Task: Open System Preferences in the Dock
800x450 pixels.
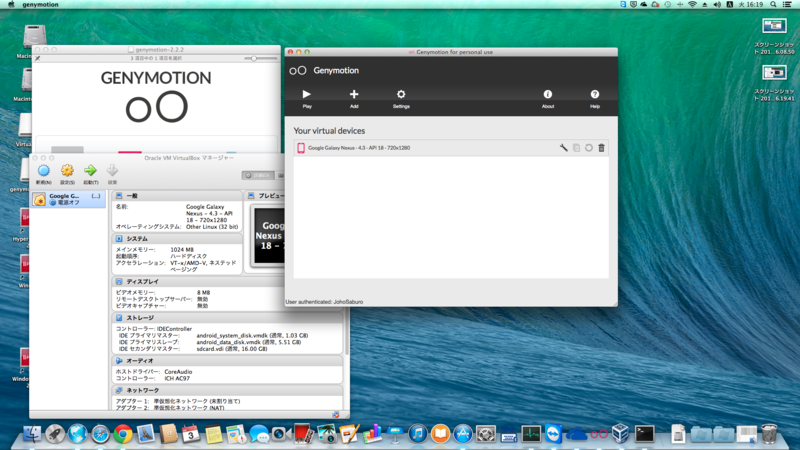Action: pyautogui.click(x=485, y=434)
